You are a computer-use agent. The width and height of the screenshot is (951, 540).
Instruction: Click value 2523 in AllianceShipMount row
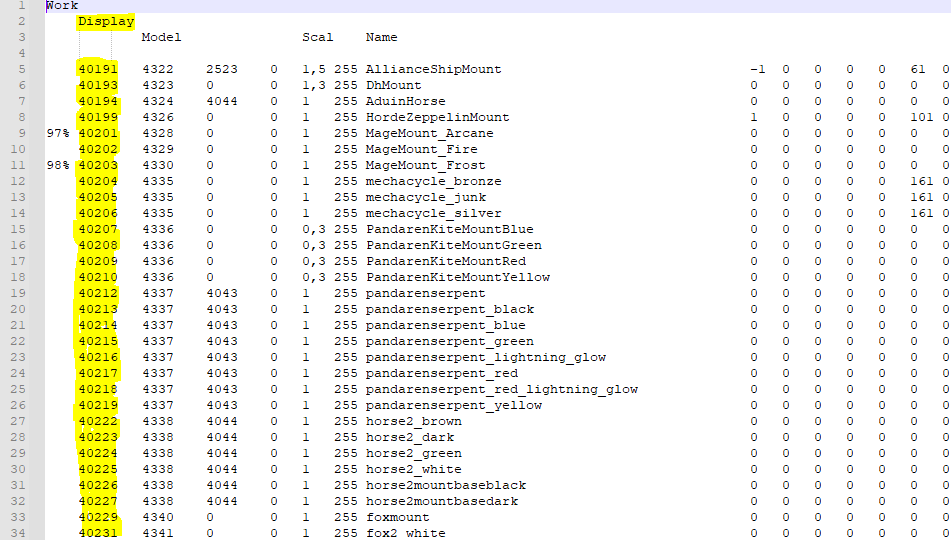coord(222,69)
